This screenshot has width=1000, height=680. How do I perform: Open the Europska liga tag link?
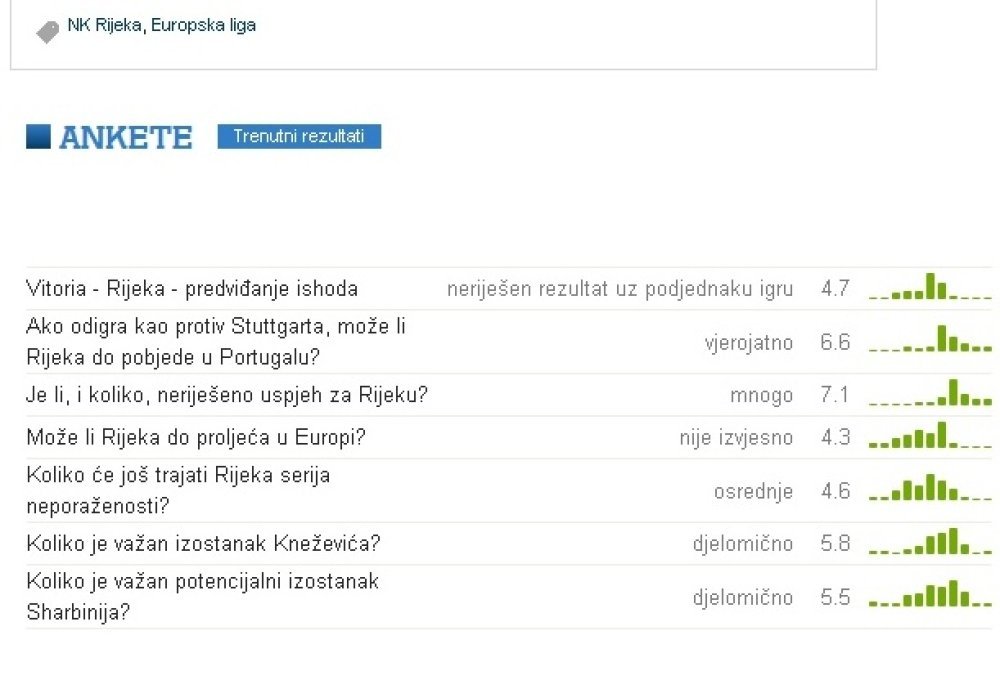click(x=203, y=26)
